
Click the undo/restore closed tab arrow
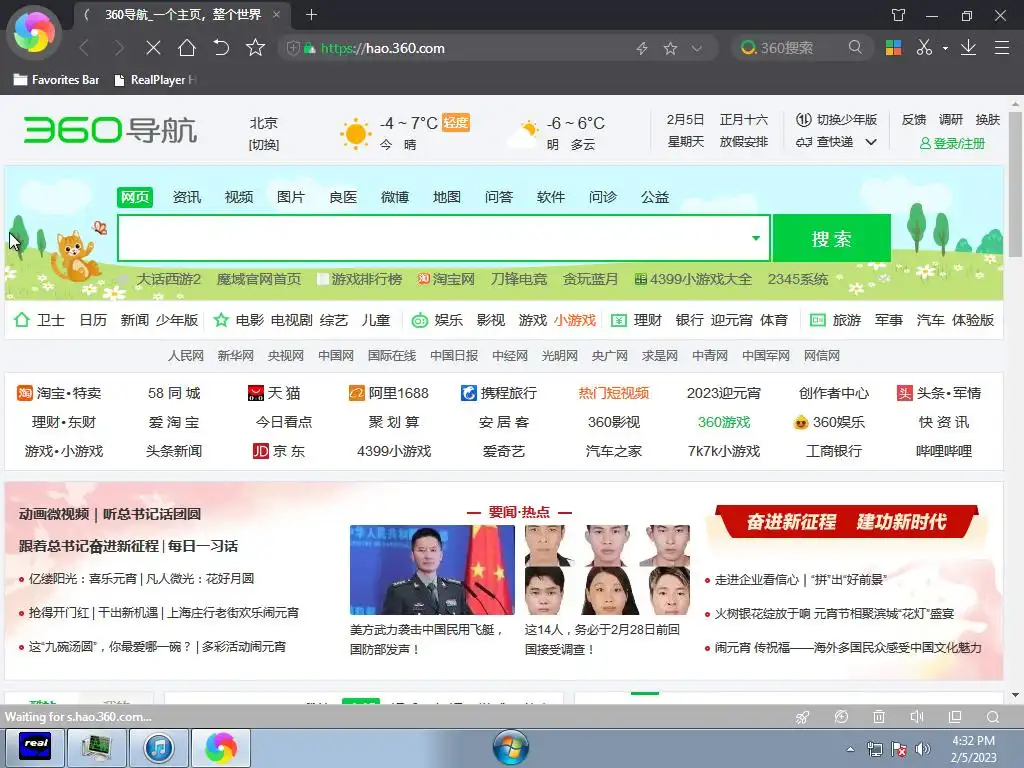click(221, 48)
